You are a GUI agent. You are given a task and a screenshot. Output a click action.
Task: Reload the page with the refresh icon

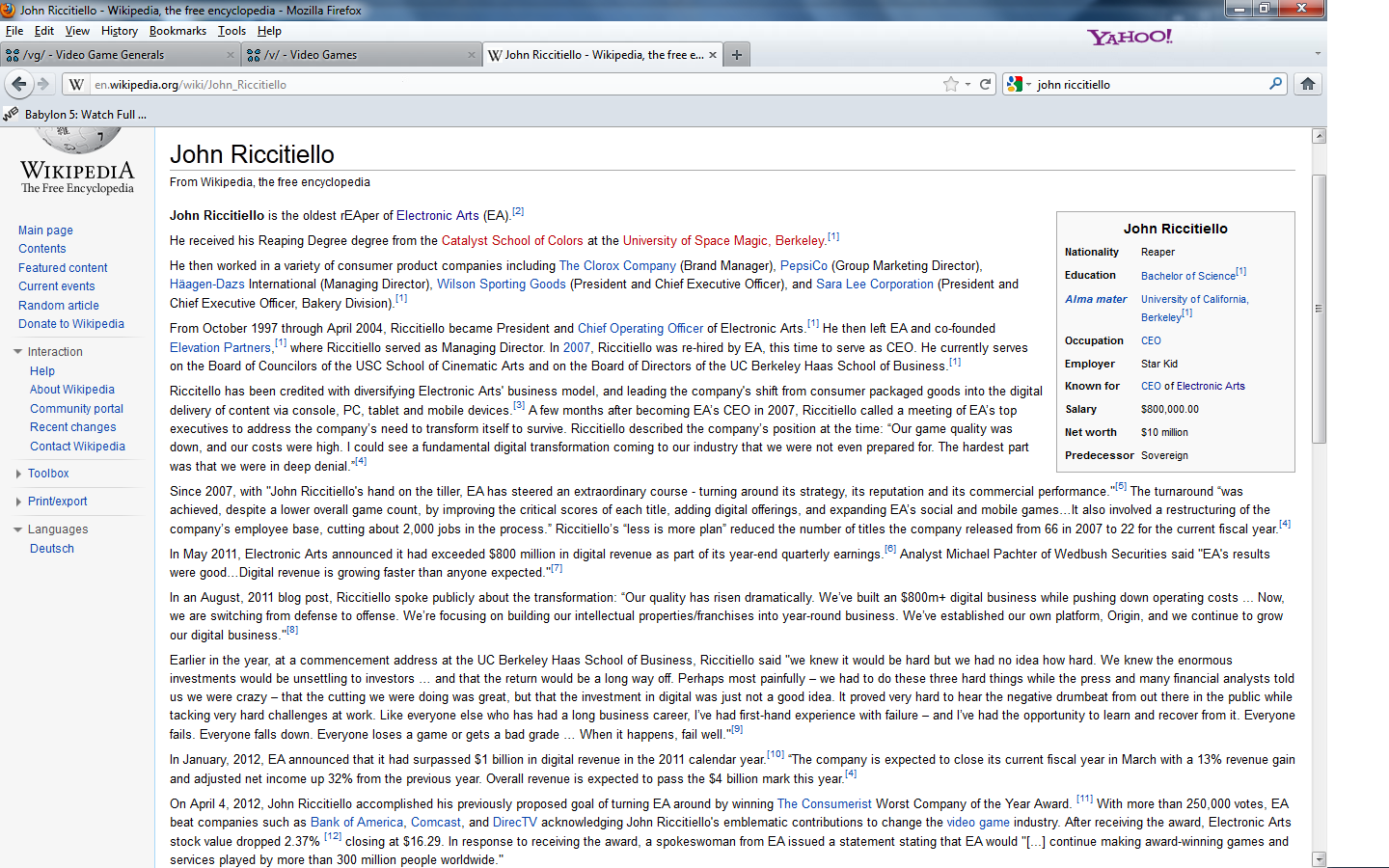coord(985,84)
